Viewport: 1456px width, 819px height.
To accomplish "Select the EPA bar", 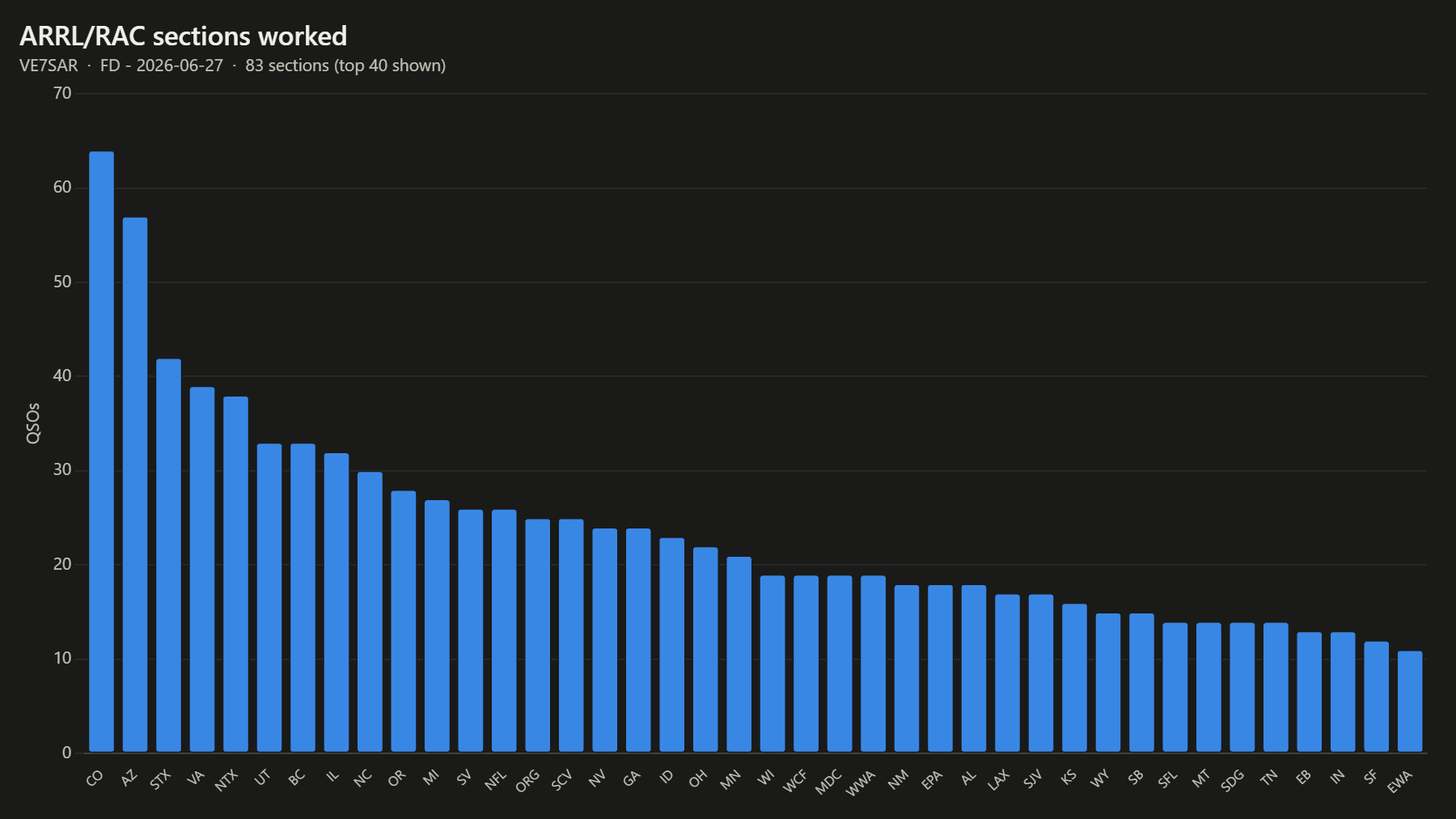I will [x=941, y=668].
